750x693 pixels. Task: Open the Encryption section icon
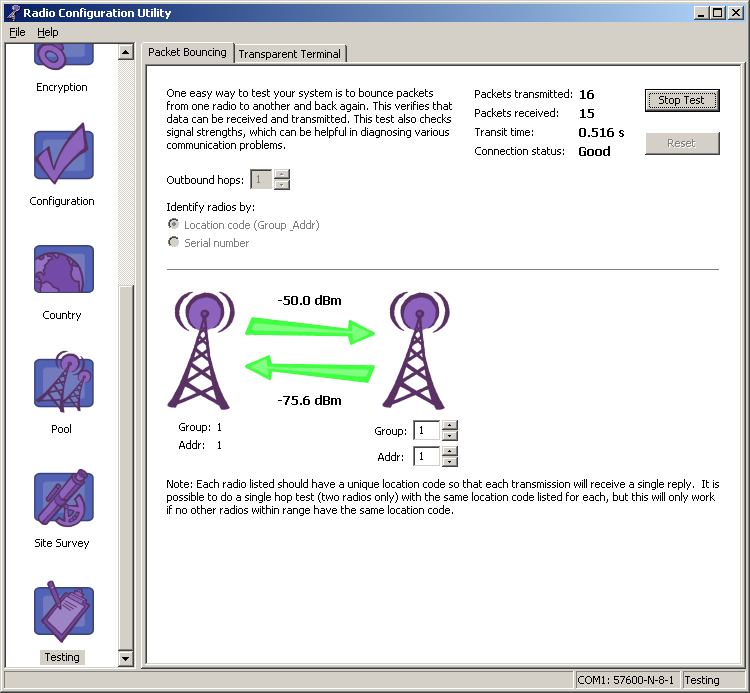pyautogui.click(x=64, y=55)
